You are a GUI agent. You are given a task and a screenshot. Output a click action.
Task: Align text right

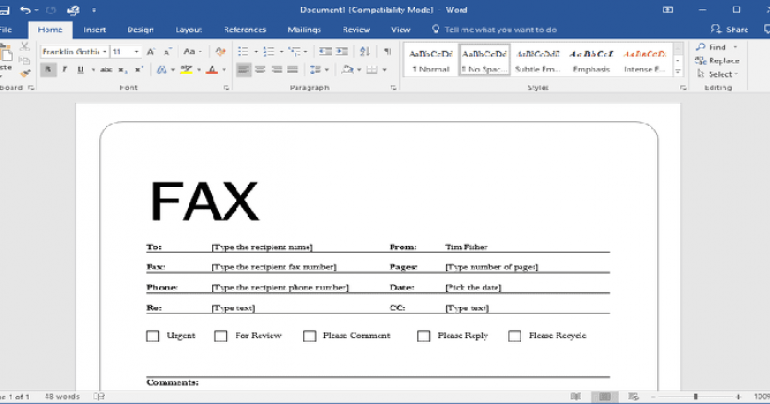[x=276, y=70]
